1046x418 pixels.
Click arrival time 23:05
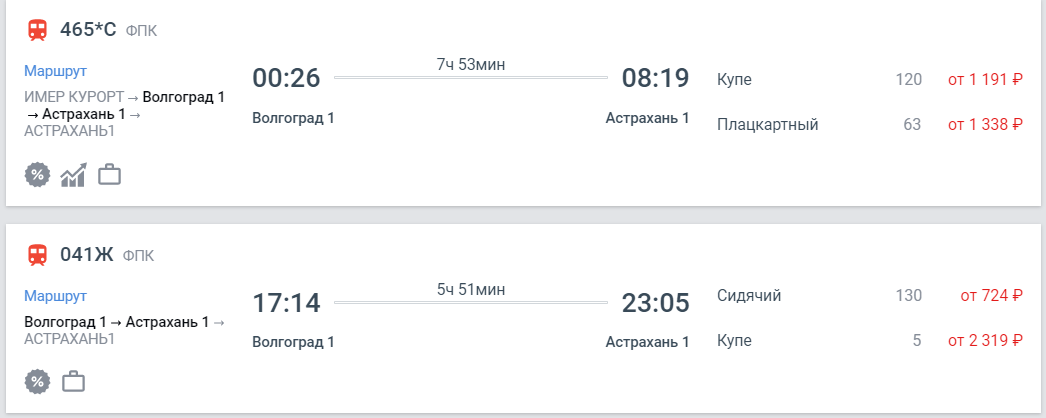(655, 303)
